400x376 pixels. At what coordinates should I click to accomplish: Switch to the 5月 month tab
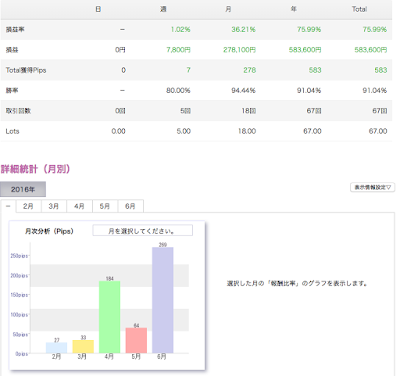[x=105, y=206]
